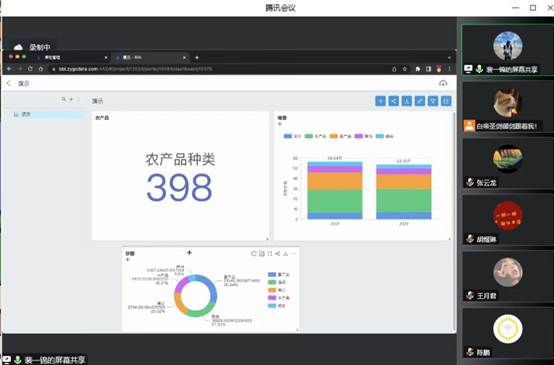Toggle the orange series in donut chart legend
Screen dimensions: 554x365
[x=277, y=290]
